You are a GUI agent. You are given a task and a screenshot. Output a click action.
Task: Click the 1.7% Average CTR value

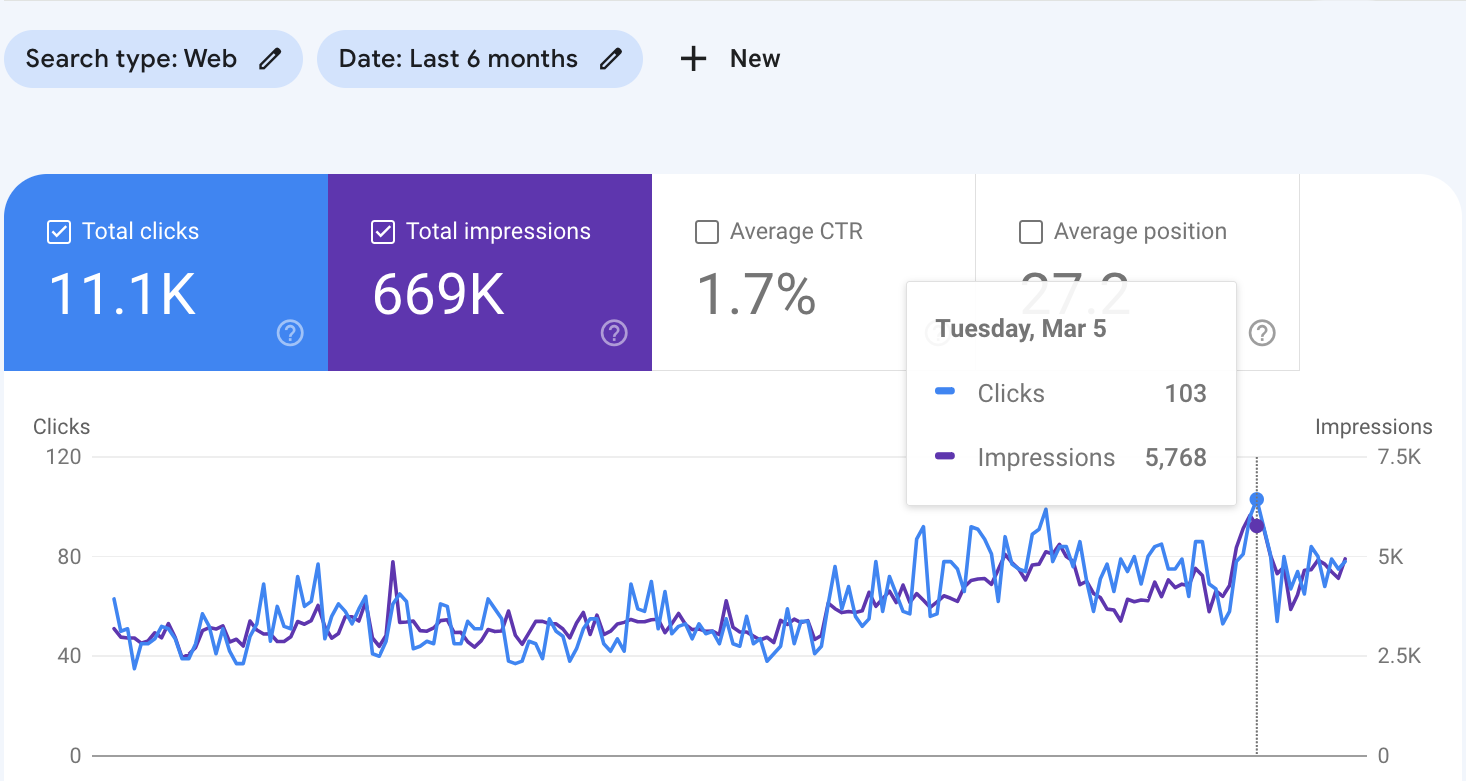tap(756, 295)
